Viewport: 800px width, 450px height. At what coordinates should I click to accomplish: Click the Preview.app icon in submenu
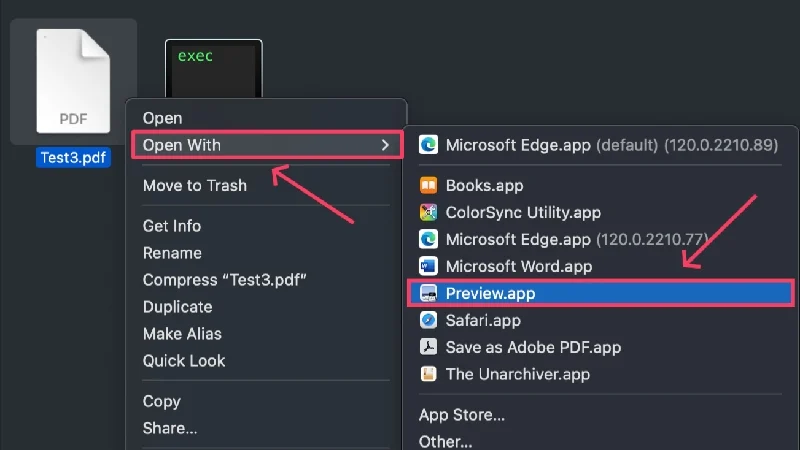[x=428, y=293]
